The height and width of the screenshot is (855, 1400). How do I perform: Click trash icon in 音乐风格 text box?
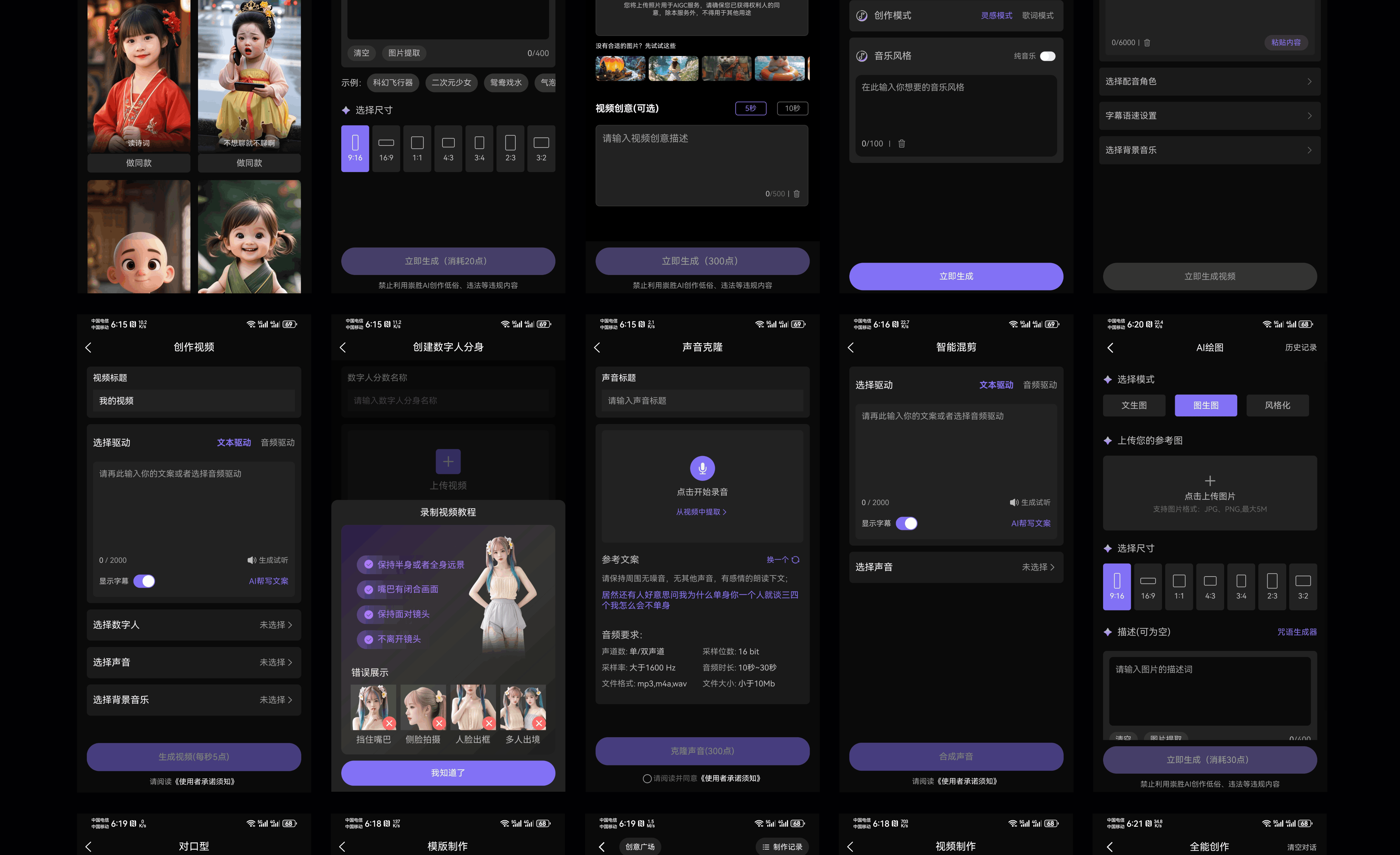click(901, 144)
